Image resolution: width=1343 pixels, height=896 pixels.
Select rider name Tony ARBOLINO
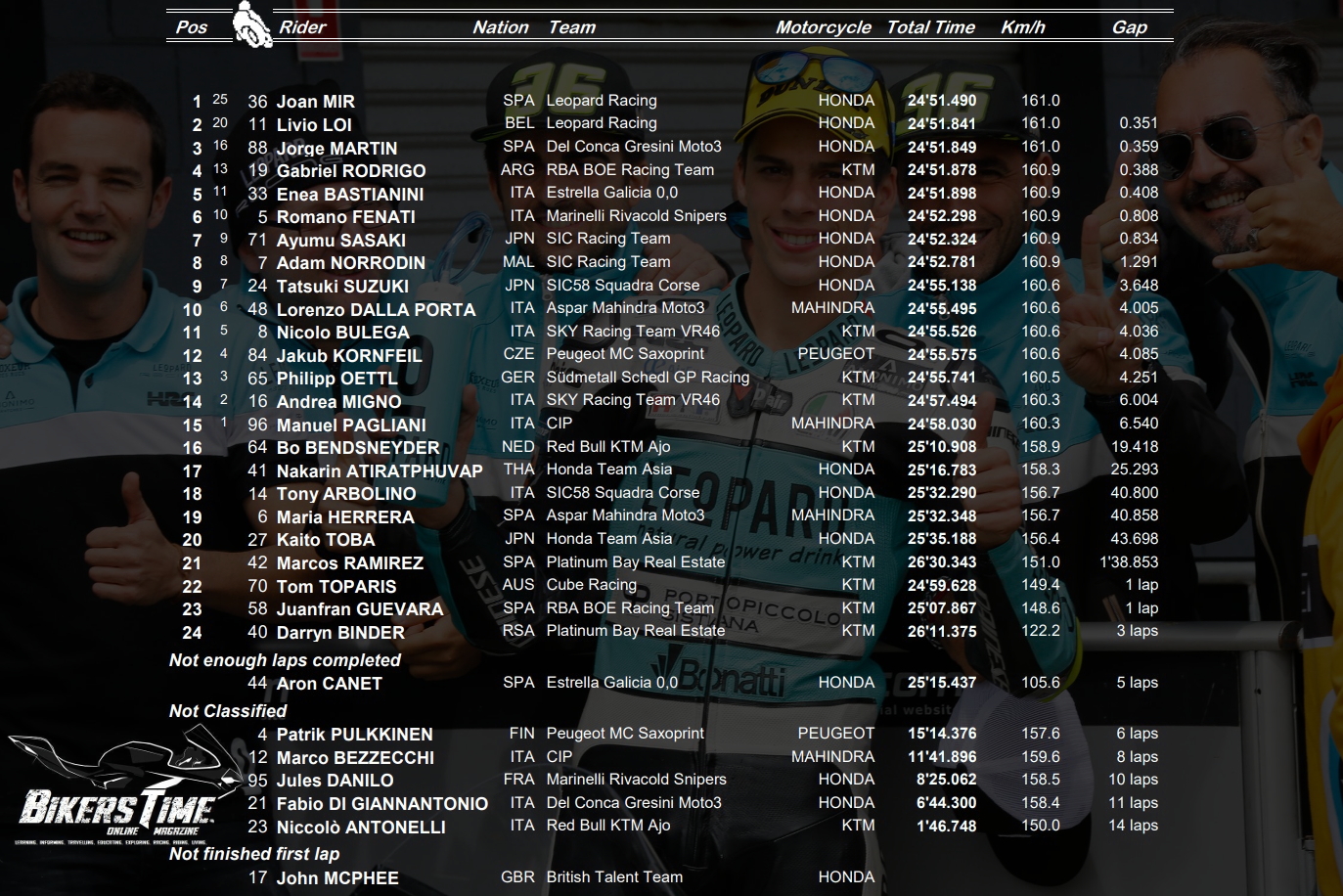[346, 494]
